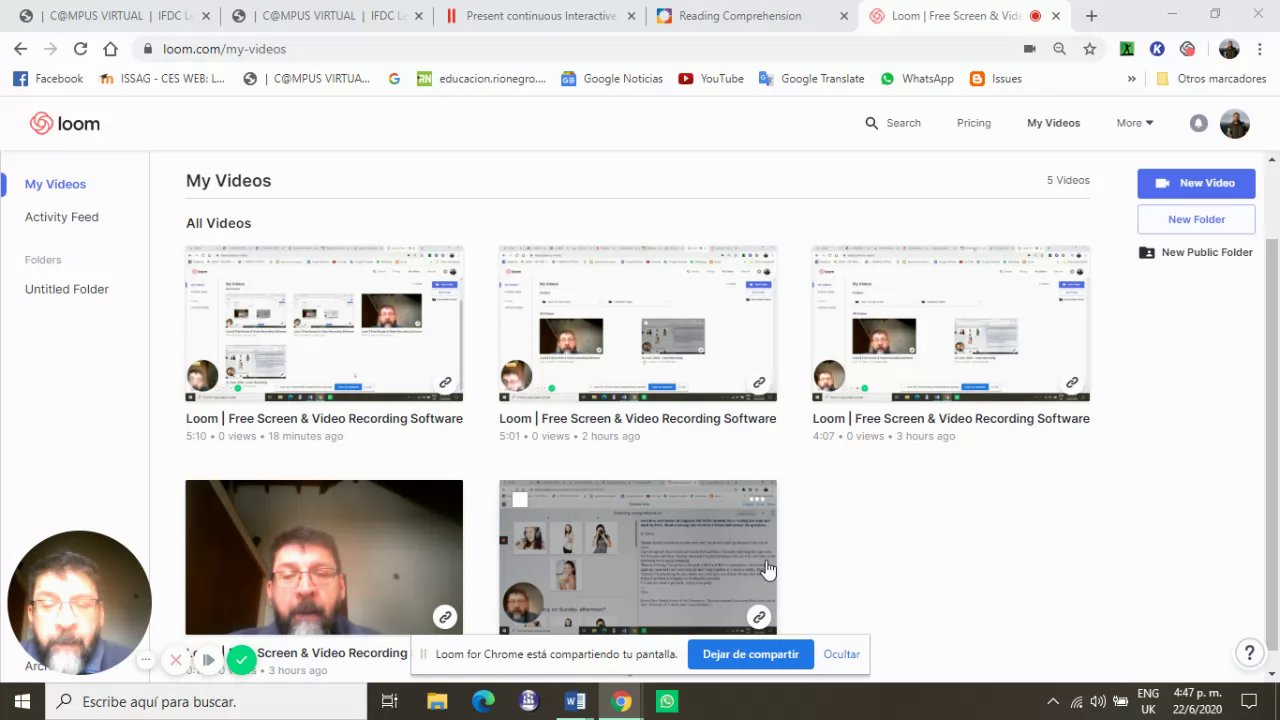Screen dimensions: 1280x720
Task: Click the Loom extension icon in Chrome toolbar
Action: 1187,49
